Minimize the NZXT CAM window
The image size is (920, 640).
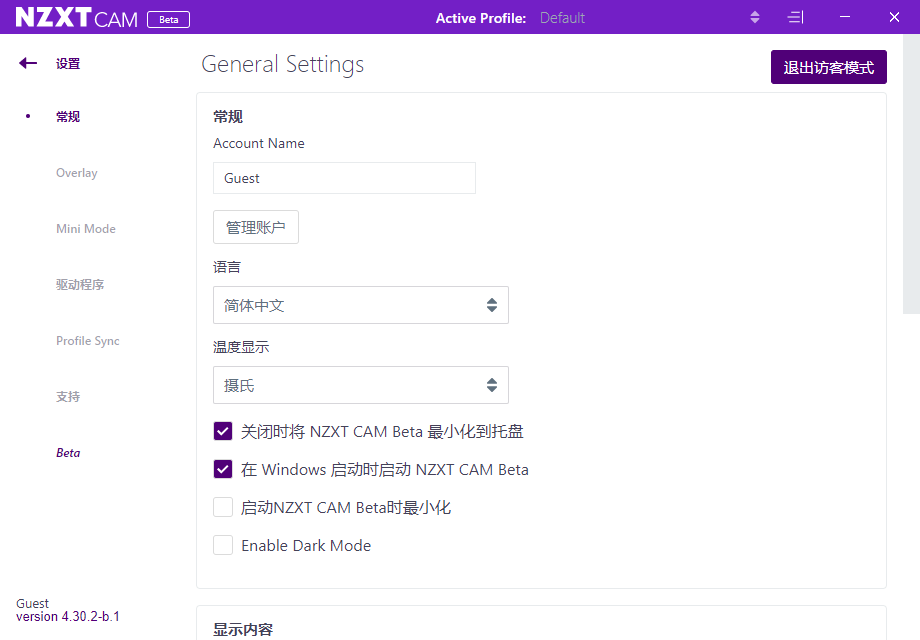pos(845,17)
